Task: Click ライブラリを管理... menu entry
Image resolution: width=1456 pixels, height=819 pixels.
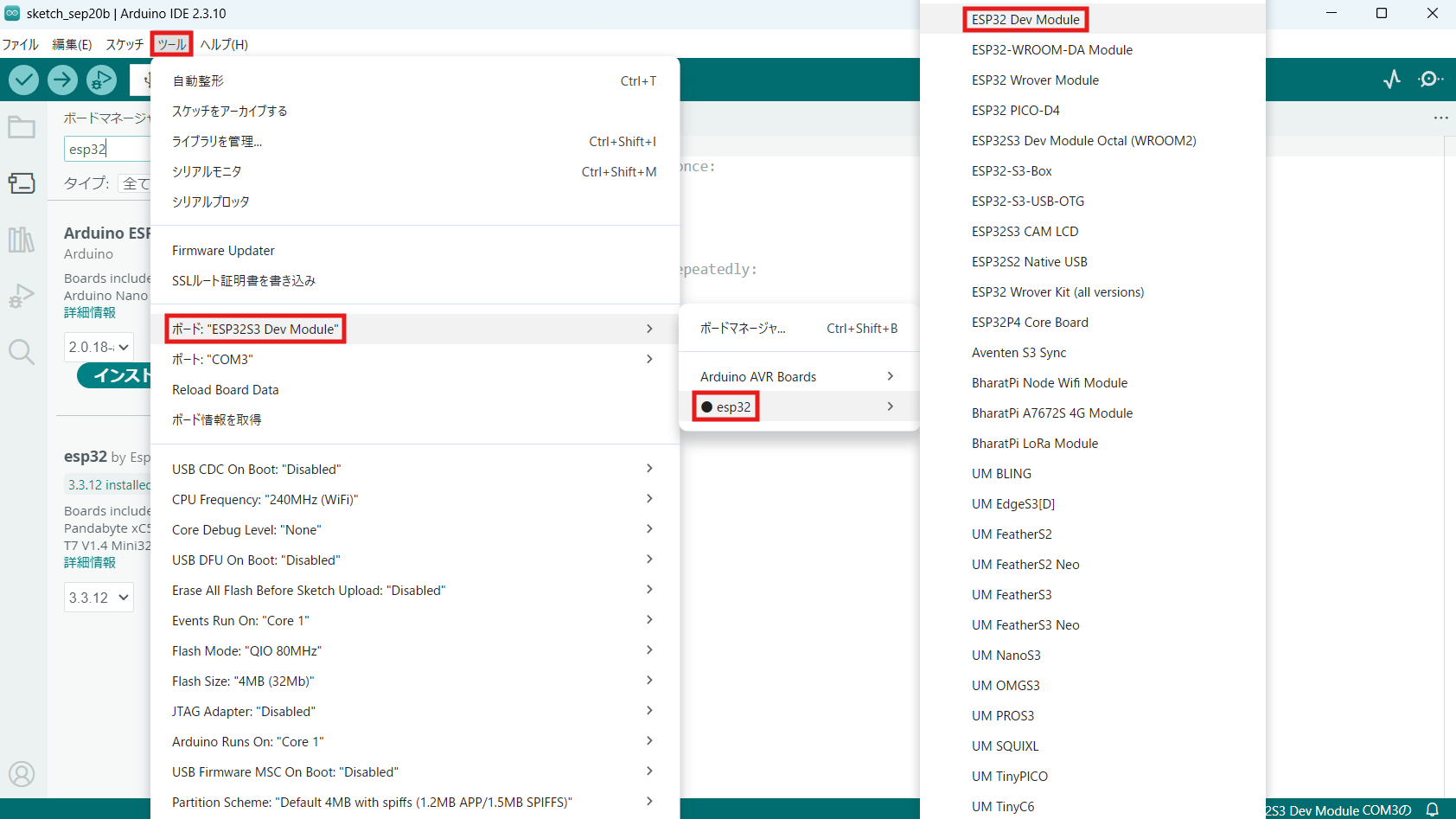Action: click(415, 141)
